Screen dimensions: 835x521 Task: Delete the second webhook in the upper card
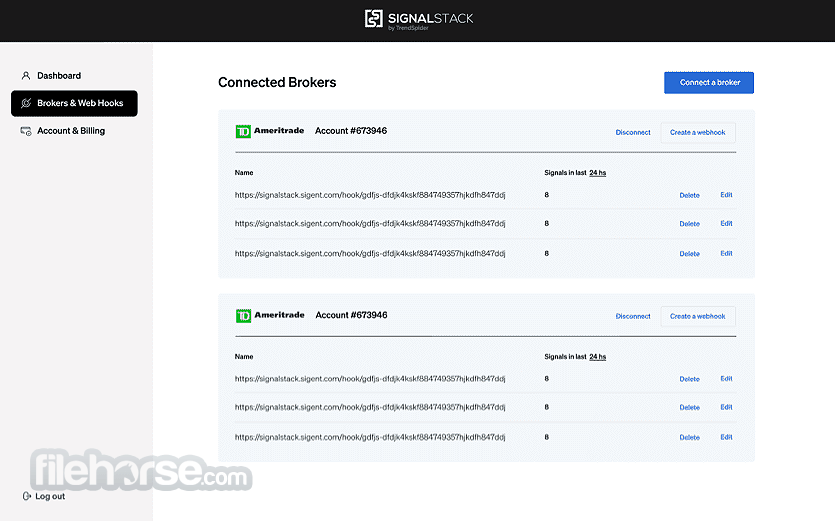[689, 224]
